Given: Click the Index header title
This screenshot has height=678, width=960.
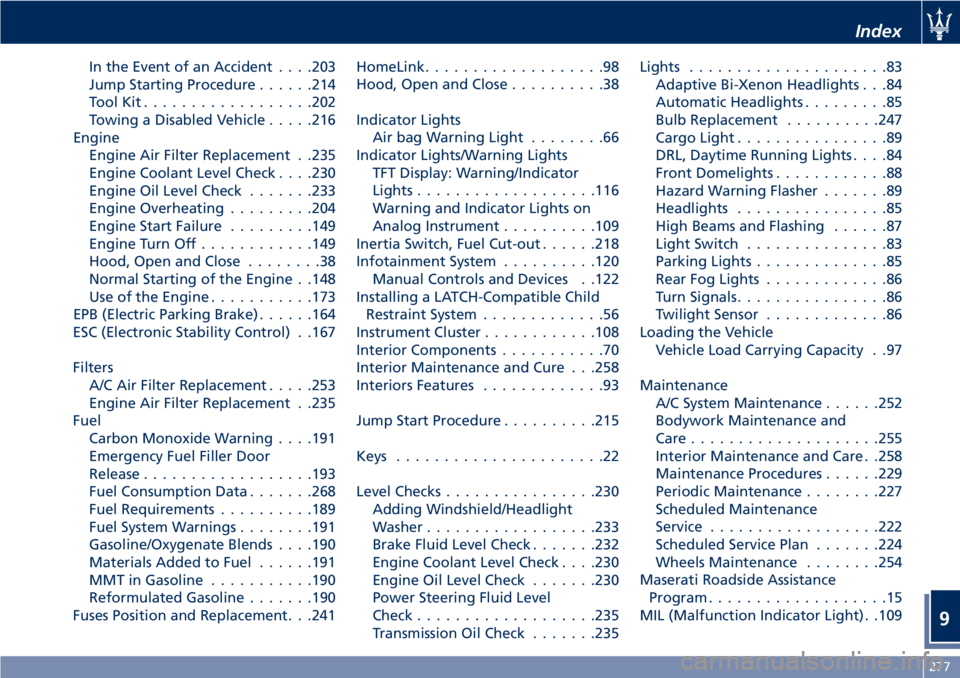Looking at the screenshot, I should (878, 31).
